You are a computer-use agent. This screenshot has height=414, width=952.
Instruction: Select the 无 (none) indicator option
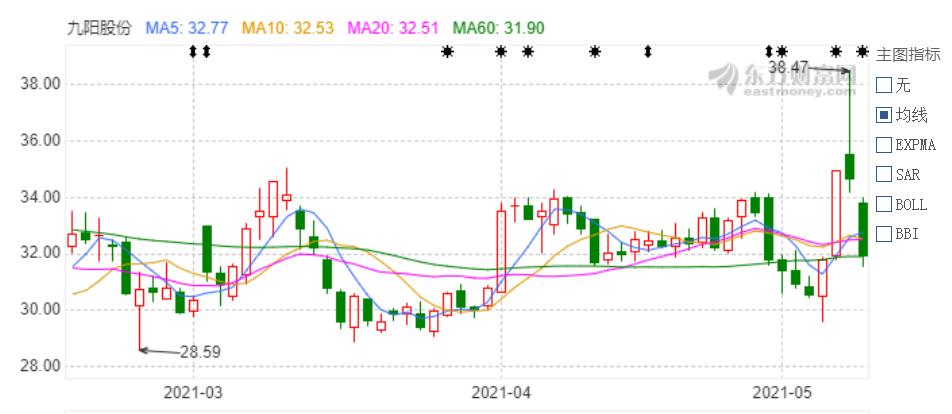click(x=884, y=85)
